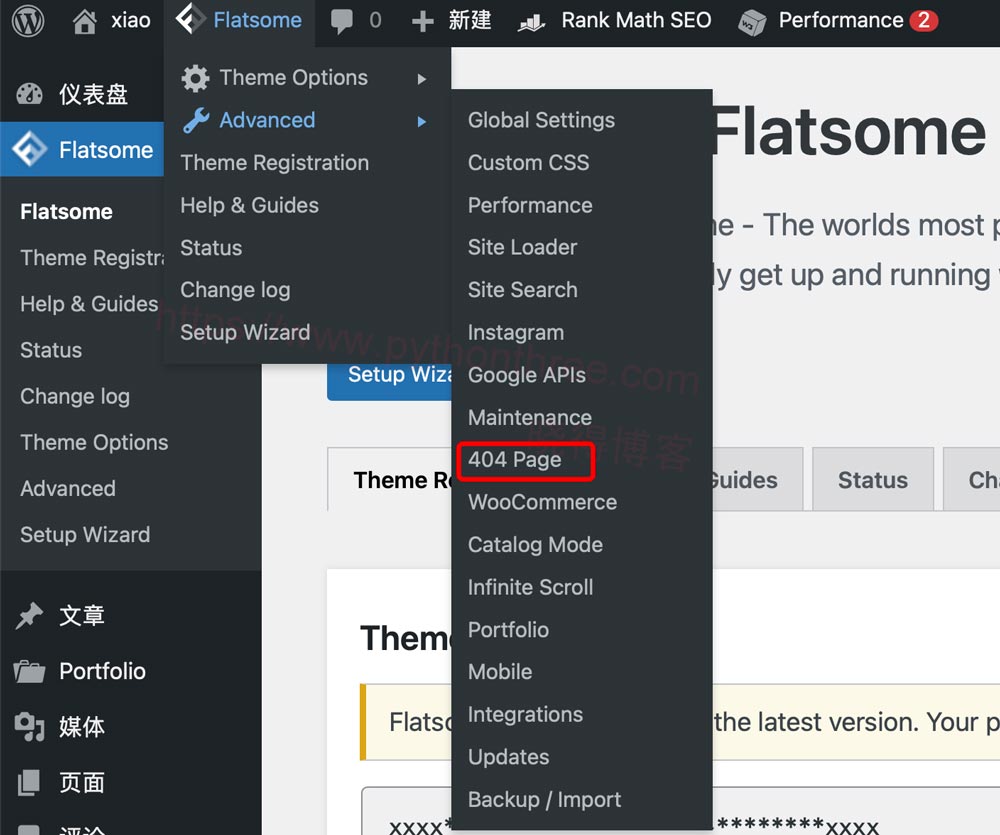The image size is (1000, 835).
Task: Open Theme Options in Flatsome dropdown
Action: pyautogui.click(x=293, y=78)
